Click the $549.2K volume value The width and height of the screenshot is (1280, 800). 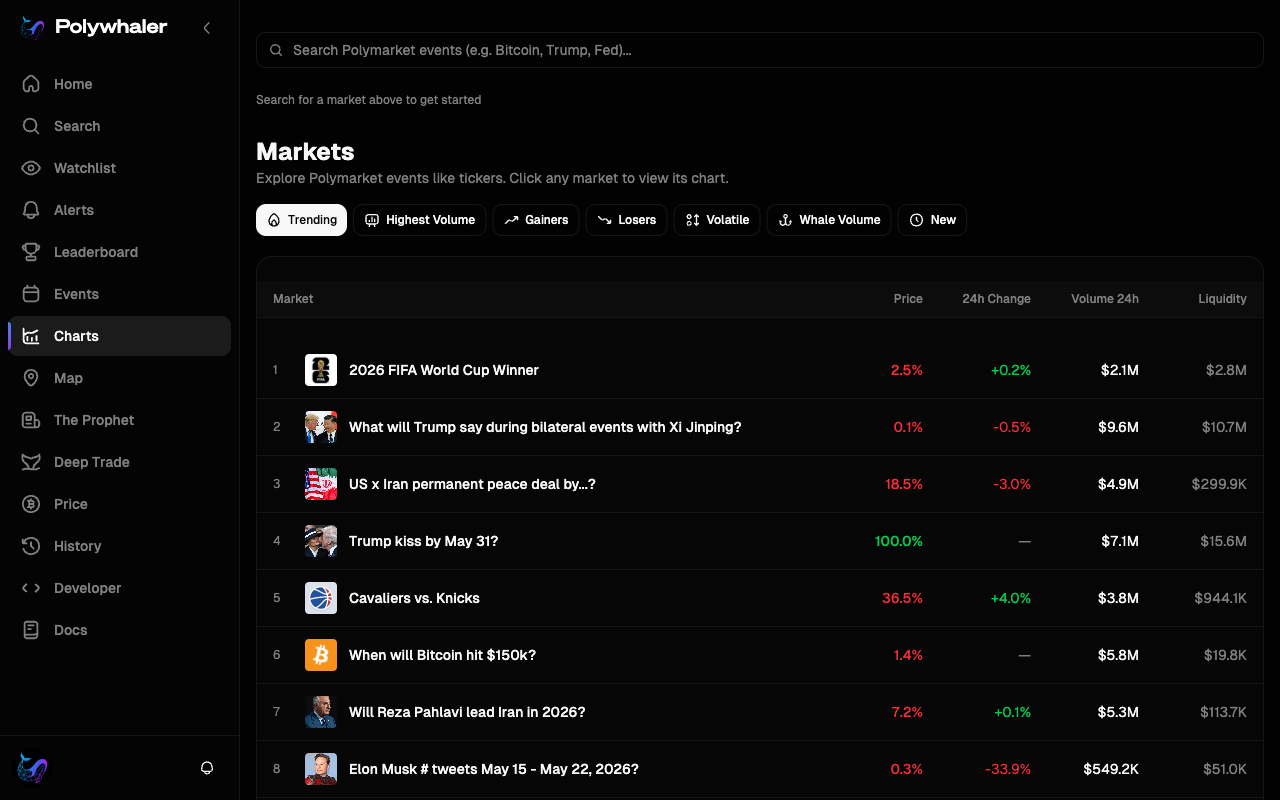click(1111, 769)
